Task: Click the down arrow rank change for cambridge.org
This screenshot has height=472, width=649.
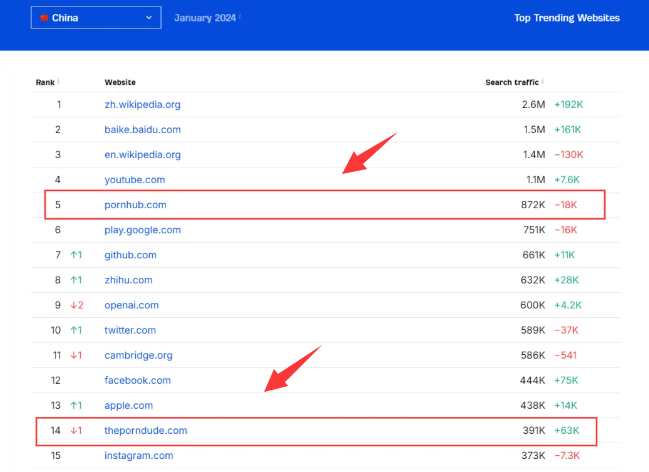Action: coord(76,355)
